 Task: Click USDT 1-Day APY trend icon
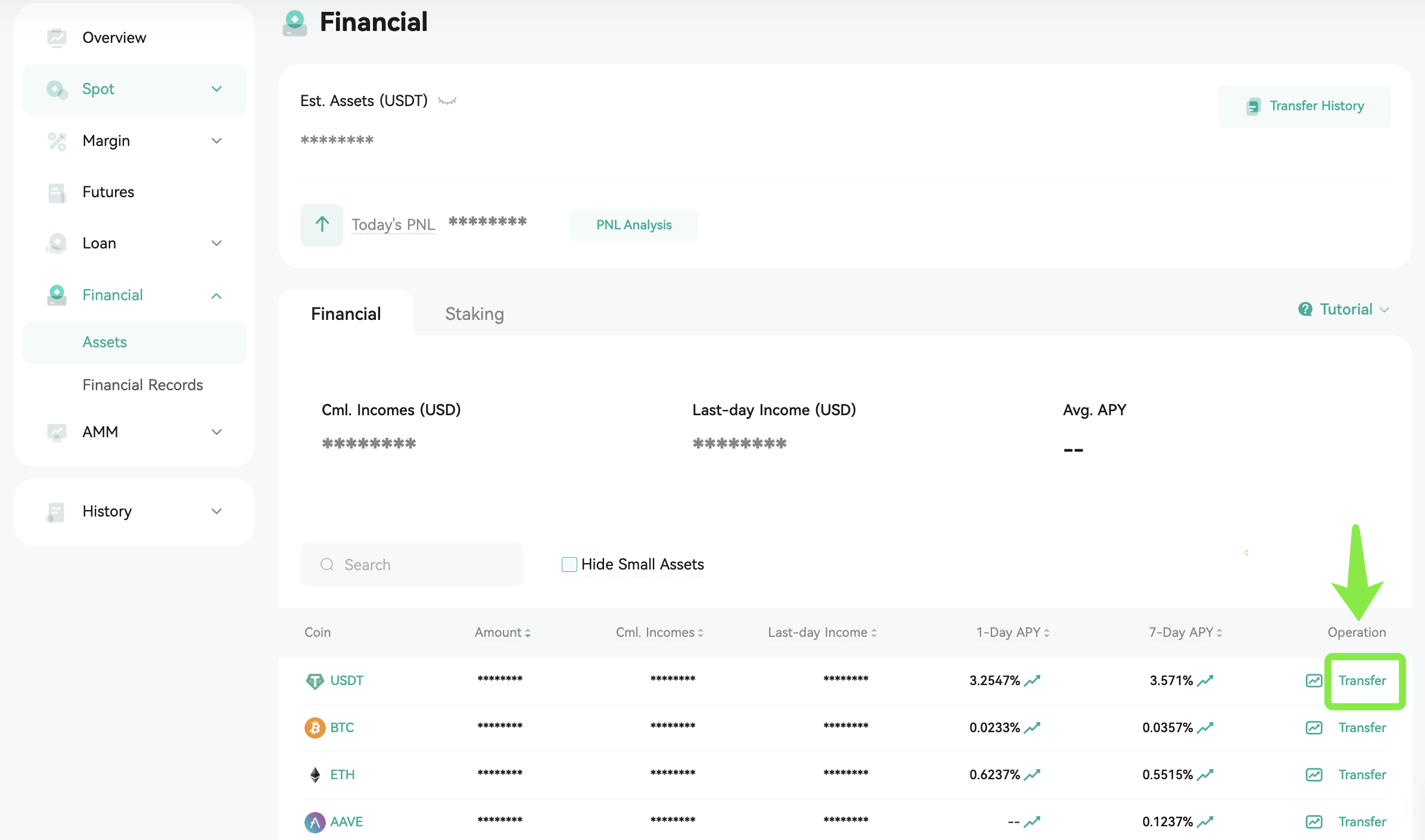1032,680
